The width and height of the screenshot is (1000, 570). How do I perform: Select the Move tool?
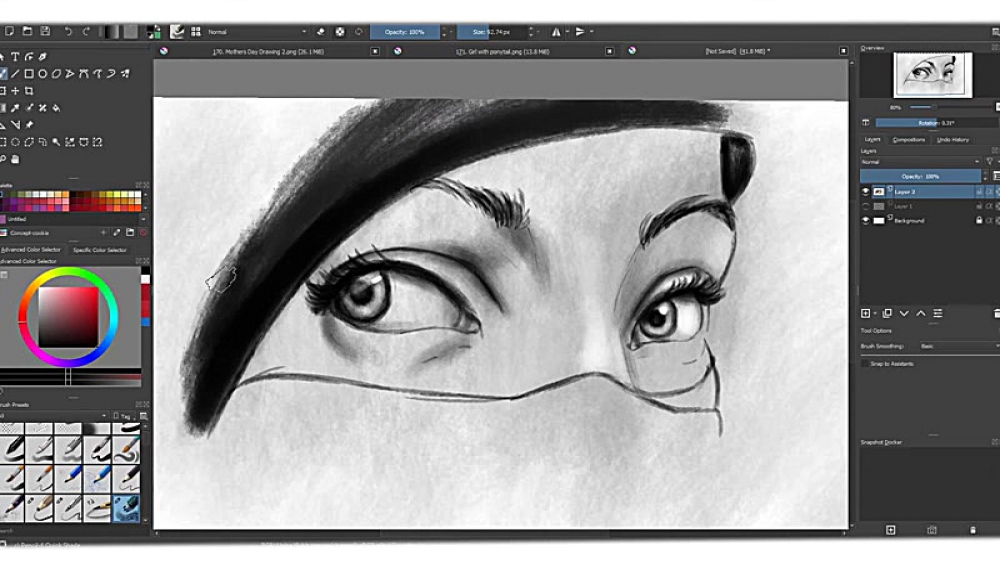16,91
